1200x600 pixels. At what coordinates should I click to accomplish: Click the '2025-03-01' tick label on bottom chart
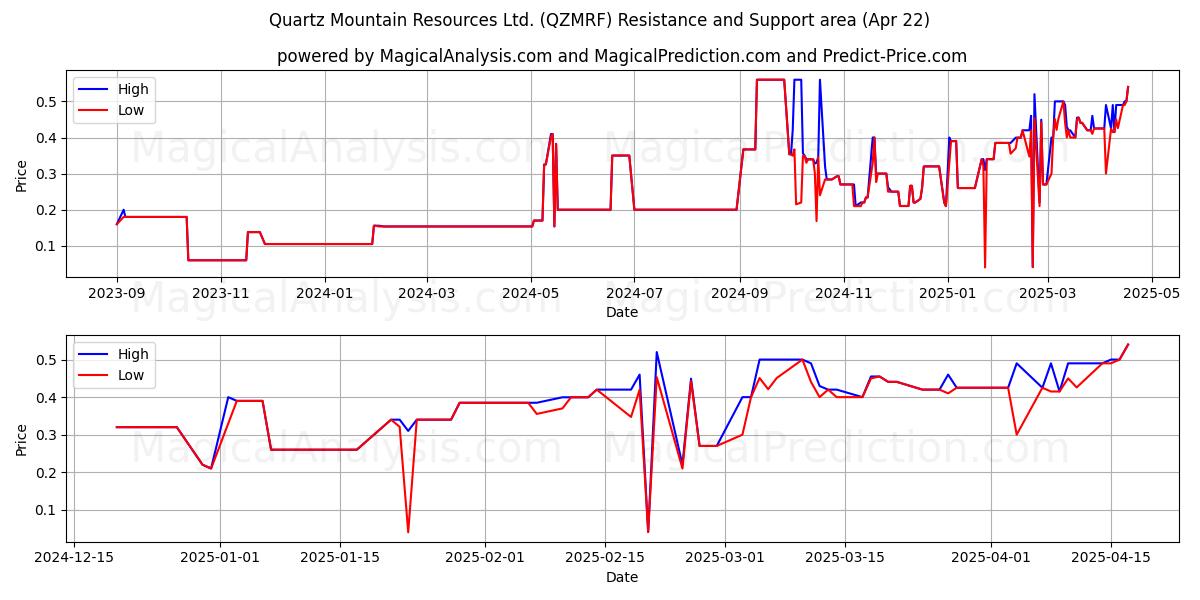(724, 559)
